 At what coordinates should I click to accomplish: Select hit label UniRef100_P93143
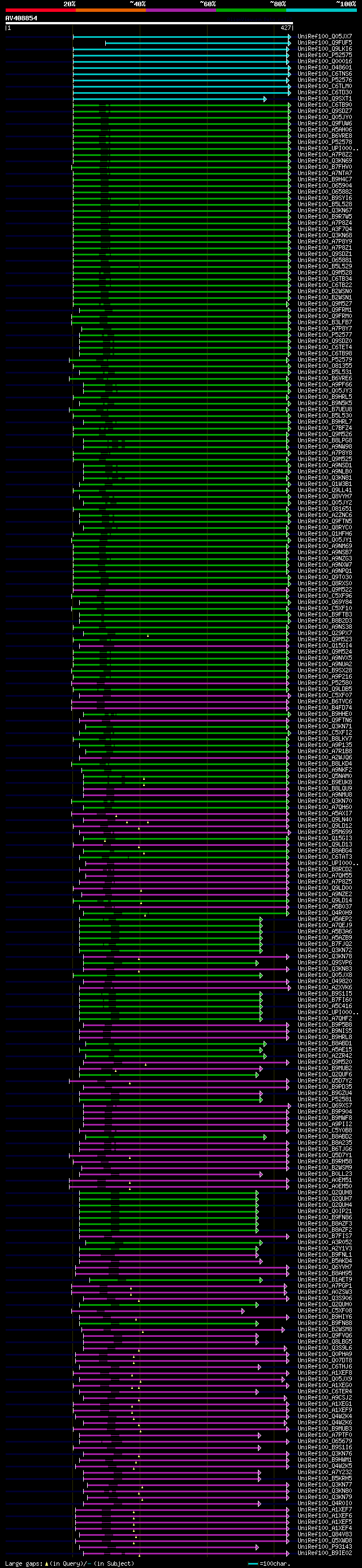(325, 1547)
